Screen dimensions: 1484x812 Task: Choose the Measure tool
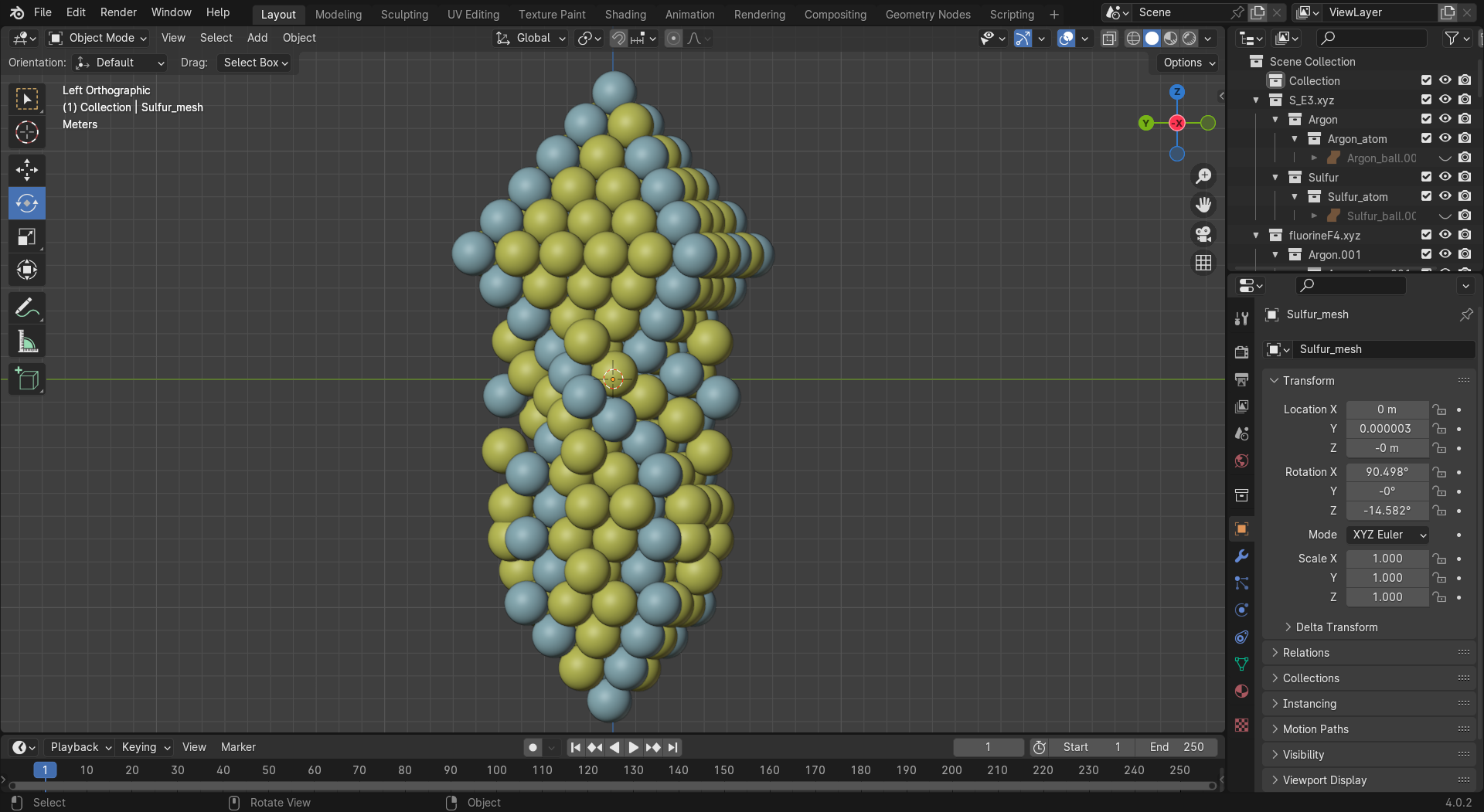[27, 341]
